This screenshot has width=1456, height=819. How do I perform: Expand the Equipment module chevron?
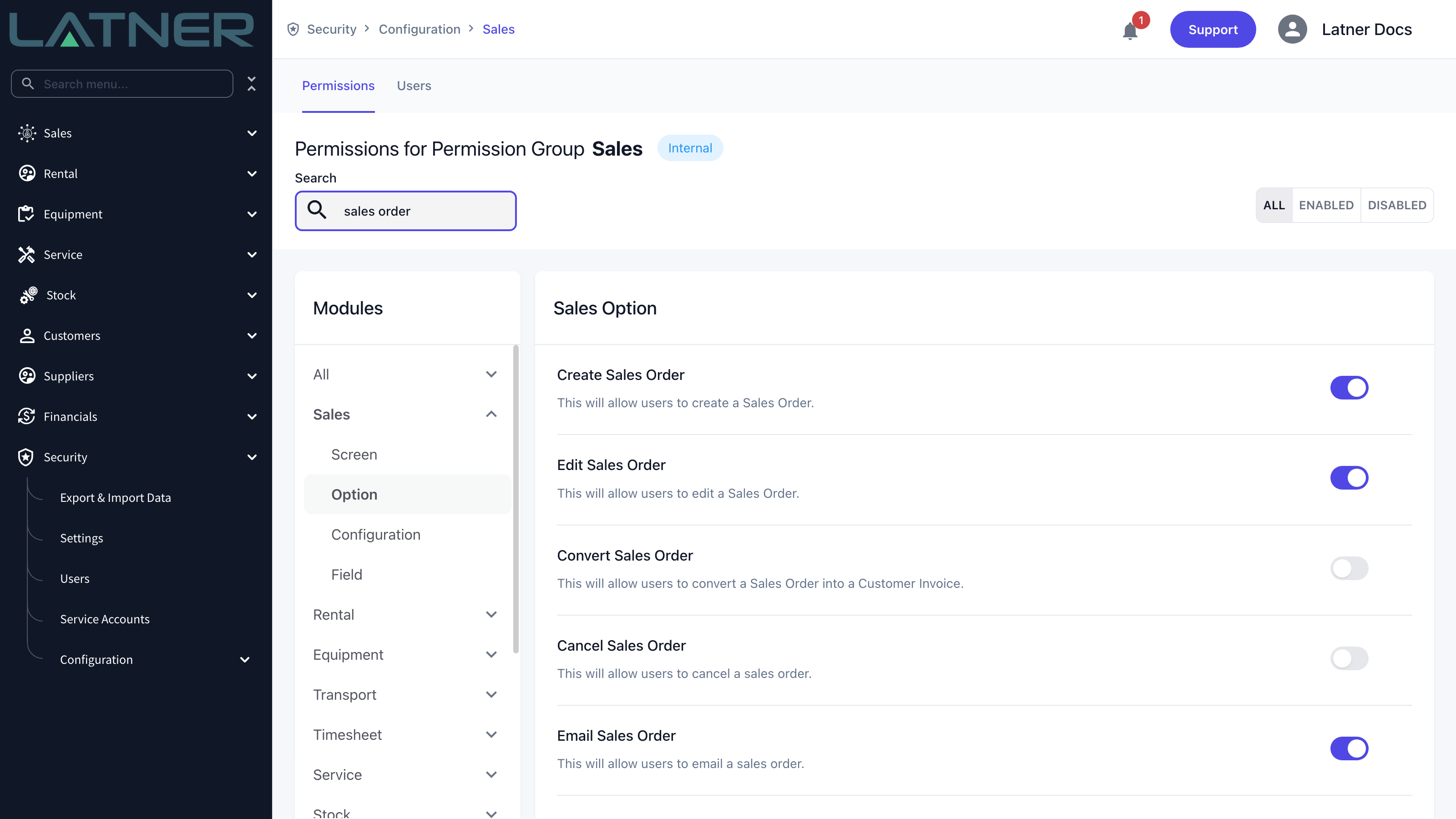(491, 655)
